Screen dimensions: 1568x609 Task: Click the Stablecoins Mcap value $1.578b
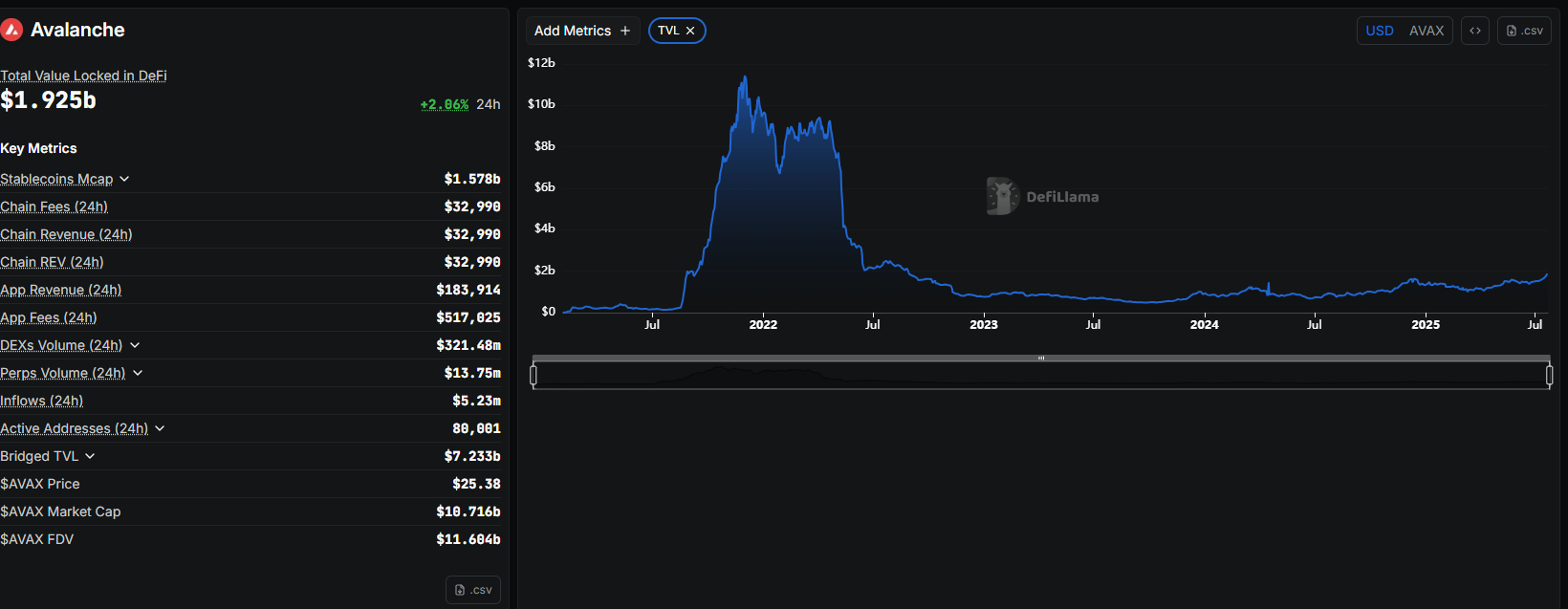[x=472, y=179]
